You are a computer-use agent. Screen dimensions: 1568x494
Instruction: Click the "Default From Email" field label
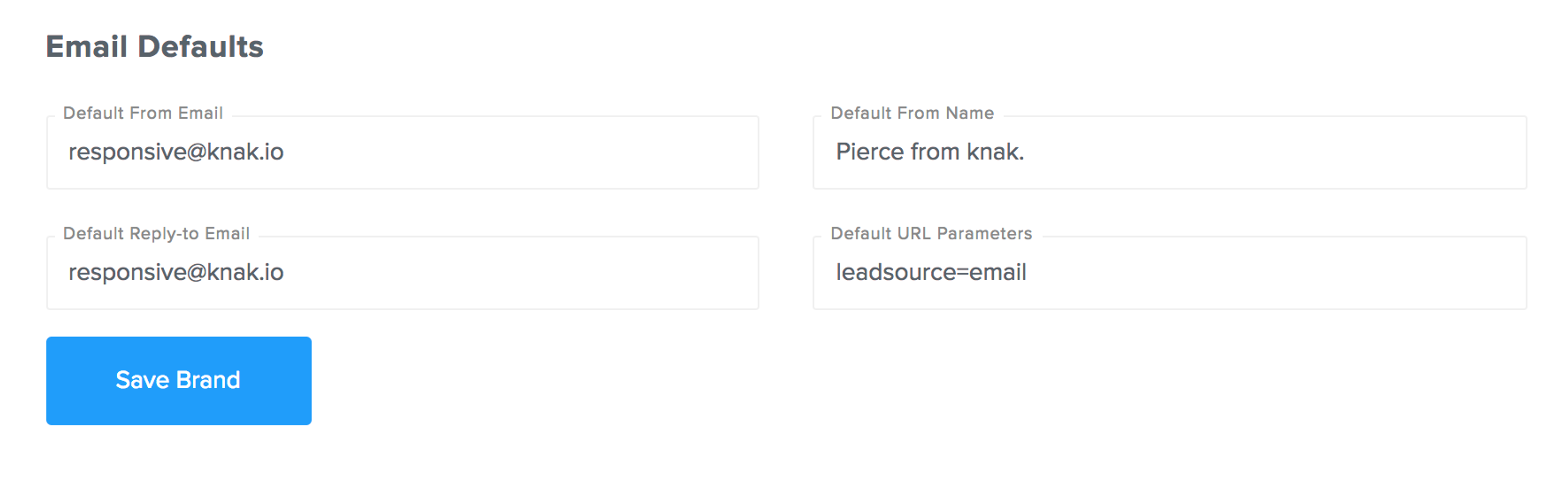click(143, 113)
